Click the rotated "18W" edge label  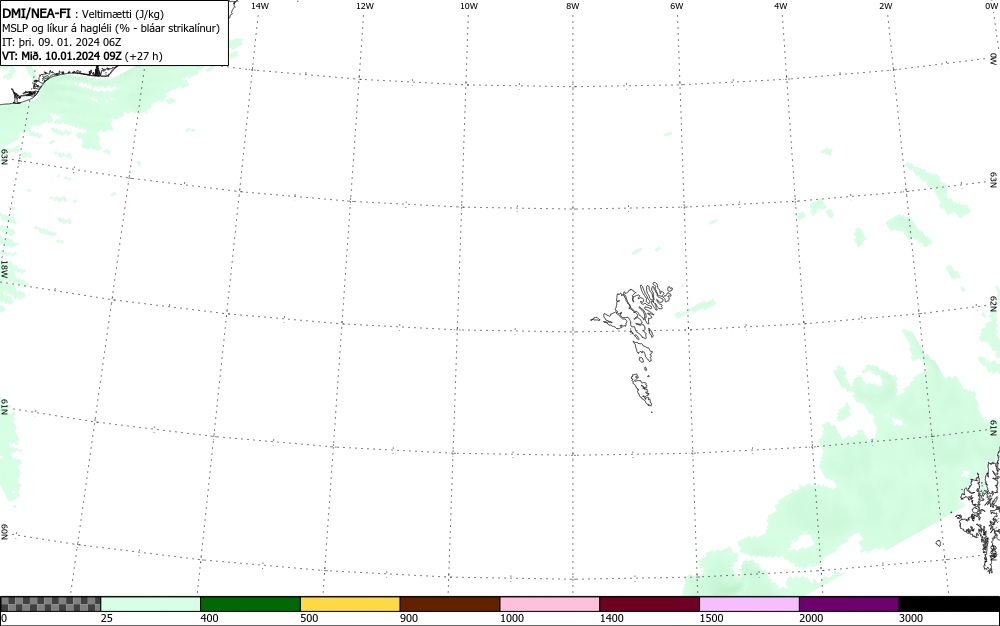(x=4, y=268)
